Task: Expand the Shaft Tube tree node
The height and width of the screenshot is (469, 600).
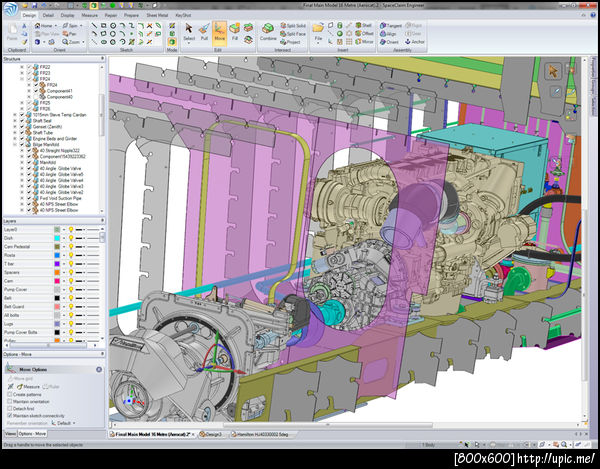Action: [15, 133]
